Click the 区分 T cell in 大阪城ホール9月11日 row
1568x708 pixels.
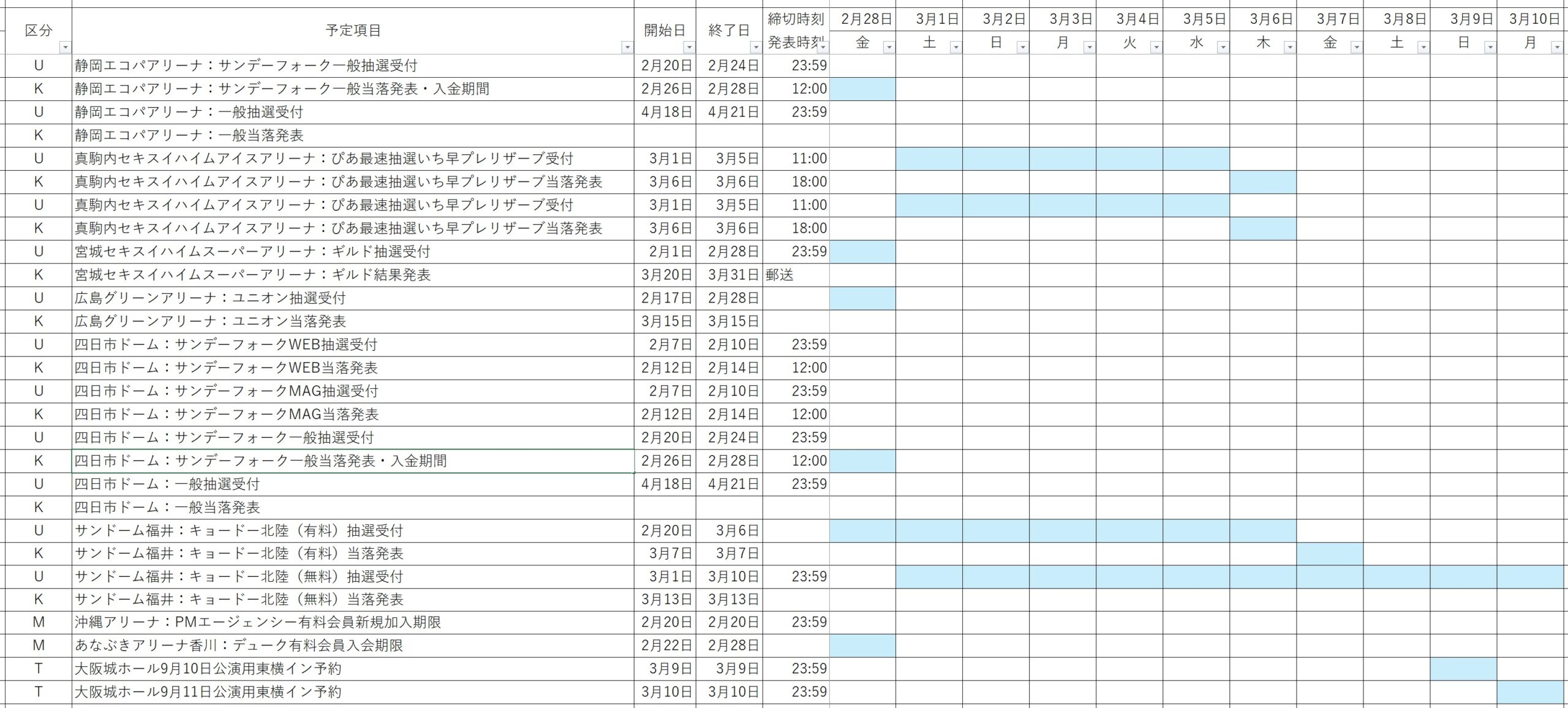click(x=39, y=693)
